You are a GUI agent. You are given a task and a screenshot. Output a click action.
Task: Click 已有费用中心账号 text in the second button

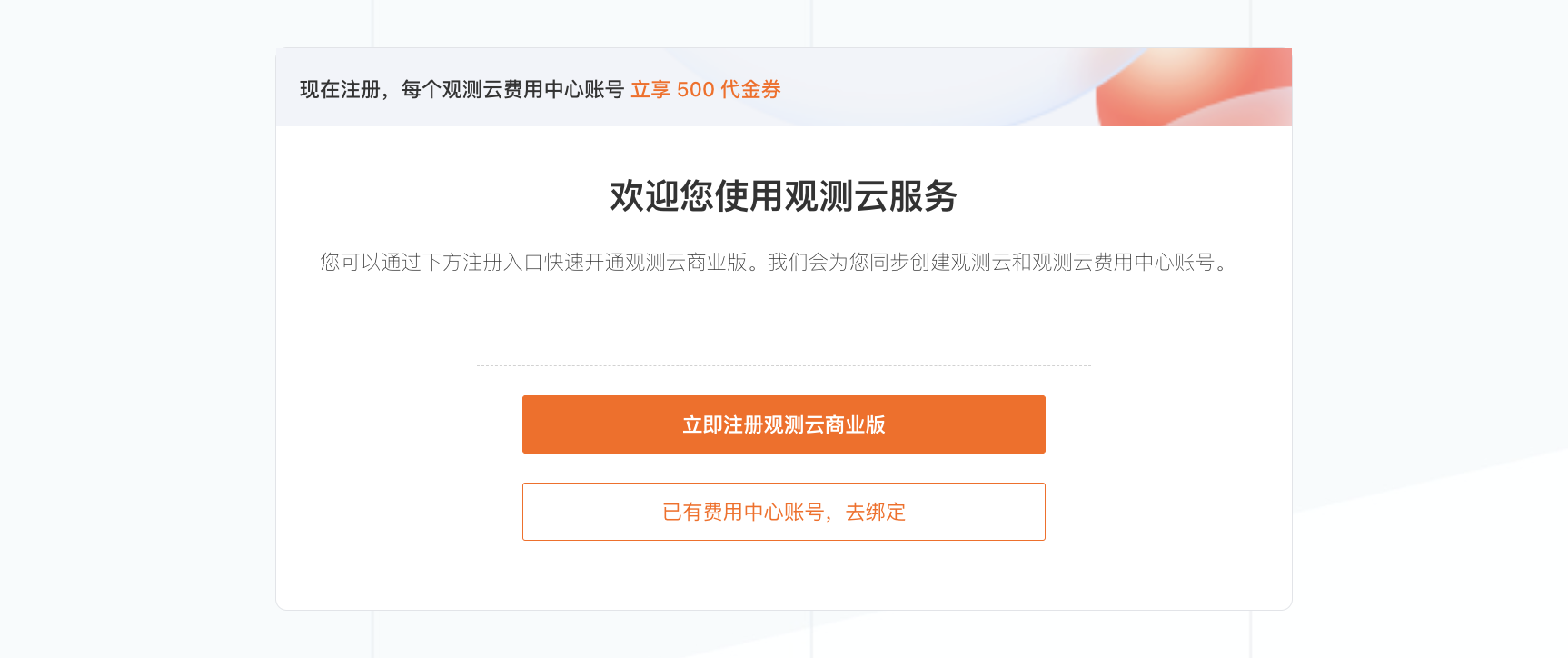[743, 512]
